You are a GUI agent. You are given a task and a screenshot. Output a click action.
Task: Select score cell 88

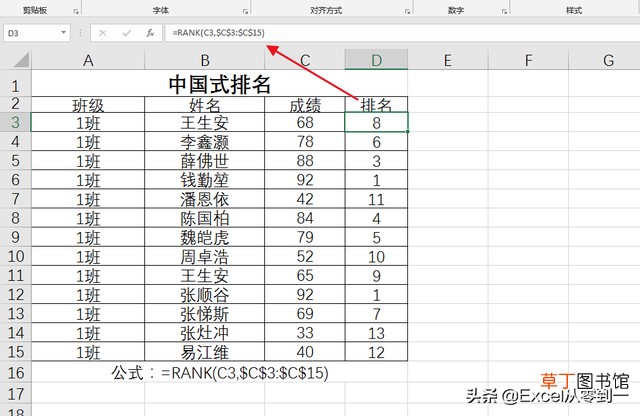[305, 161]
